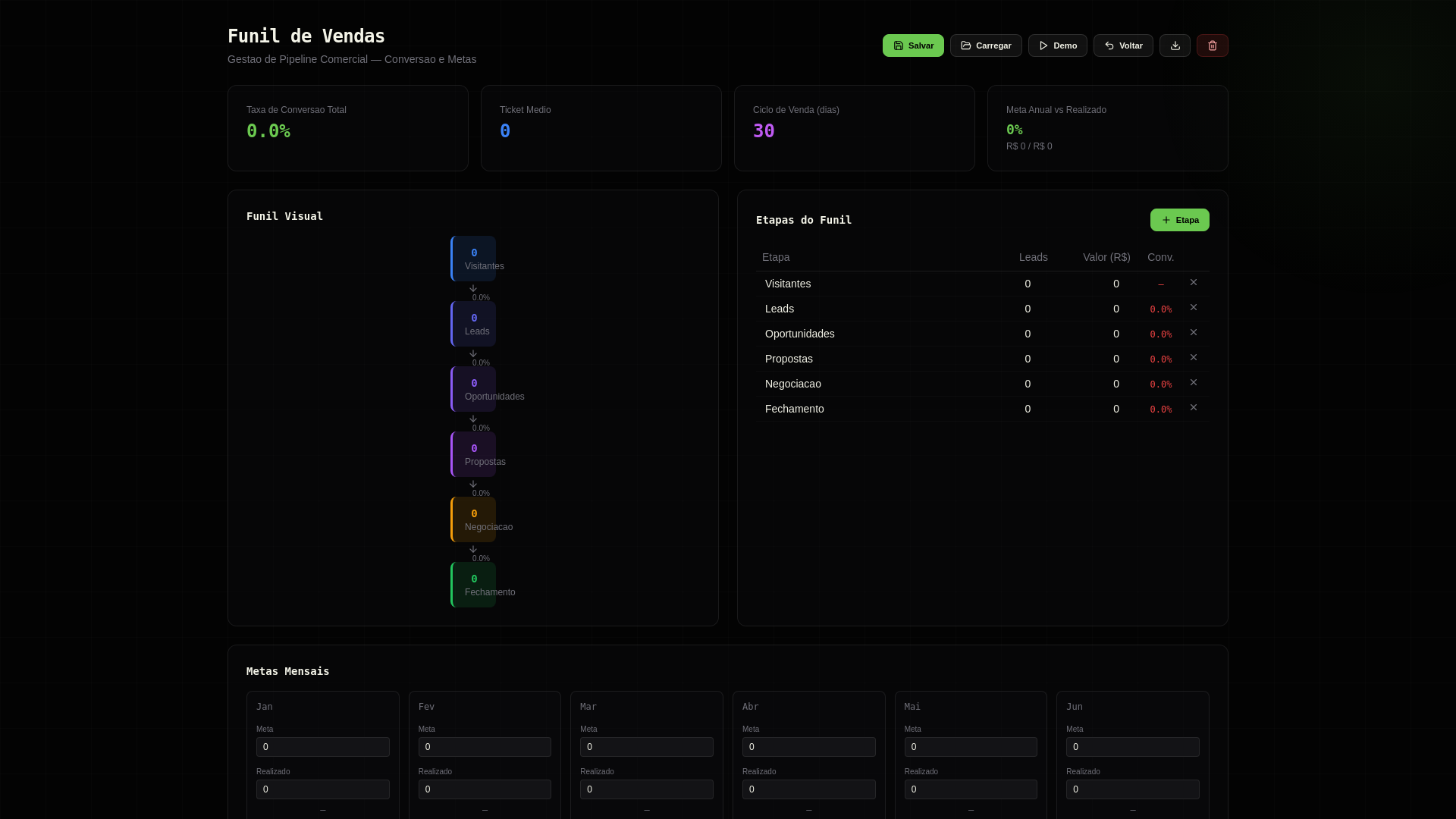Click the Fev Realizado input
The width and height of the screenshot is (1456, 819).
coord(485,789)
